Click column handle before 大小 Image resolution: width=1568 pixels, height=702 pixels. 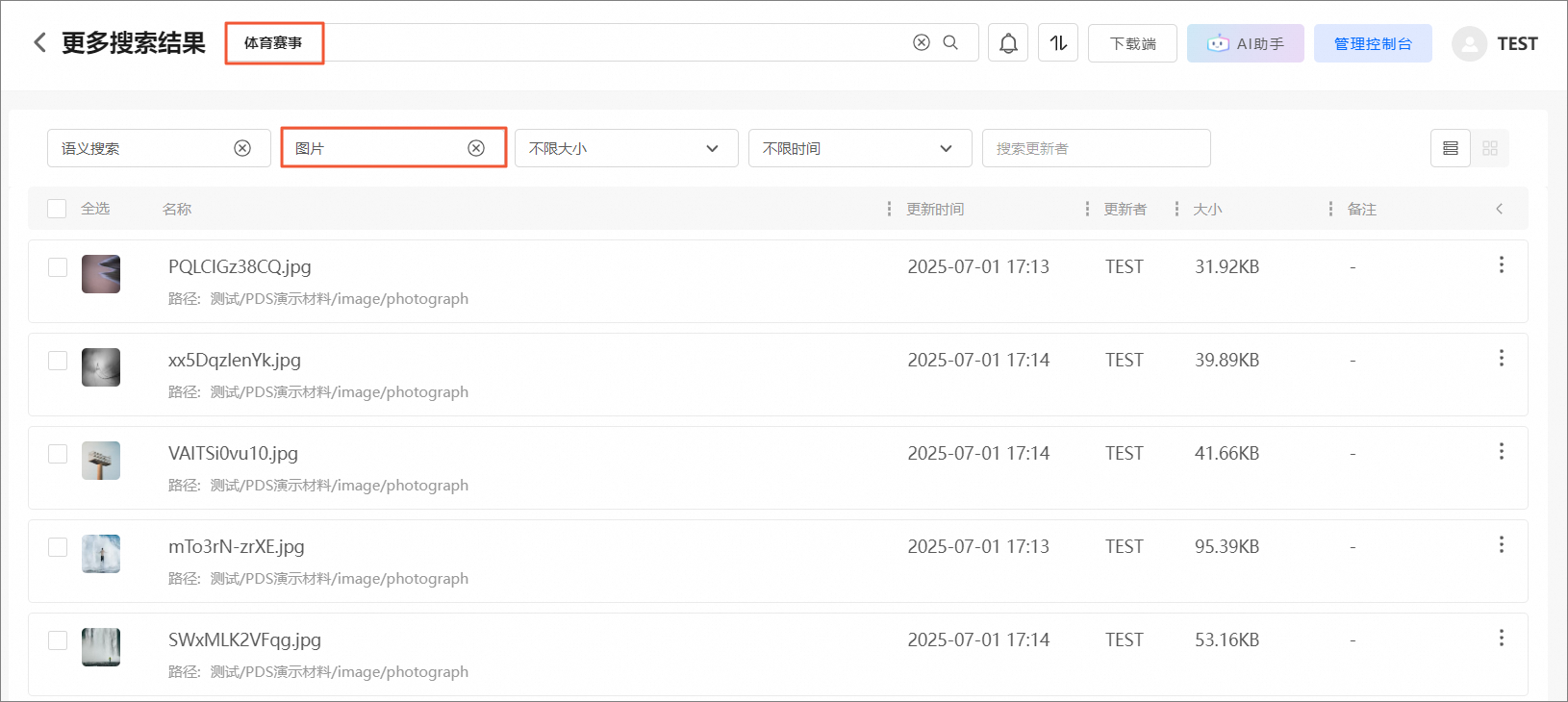point(1176,209)
